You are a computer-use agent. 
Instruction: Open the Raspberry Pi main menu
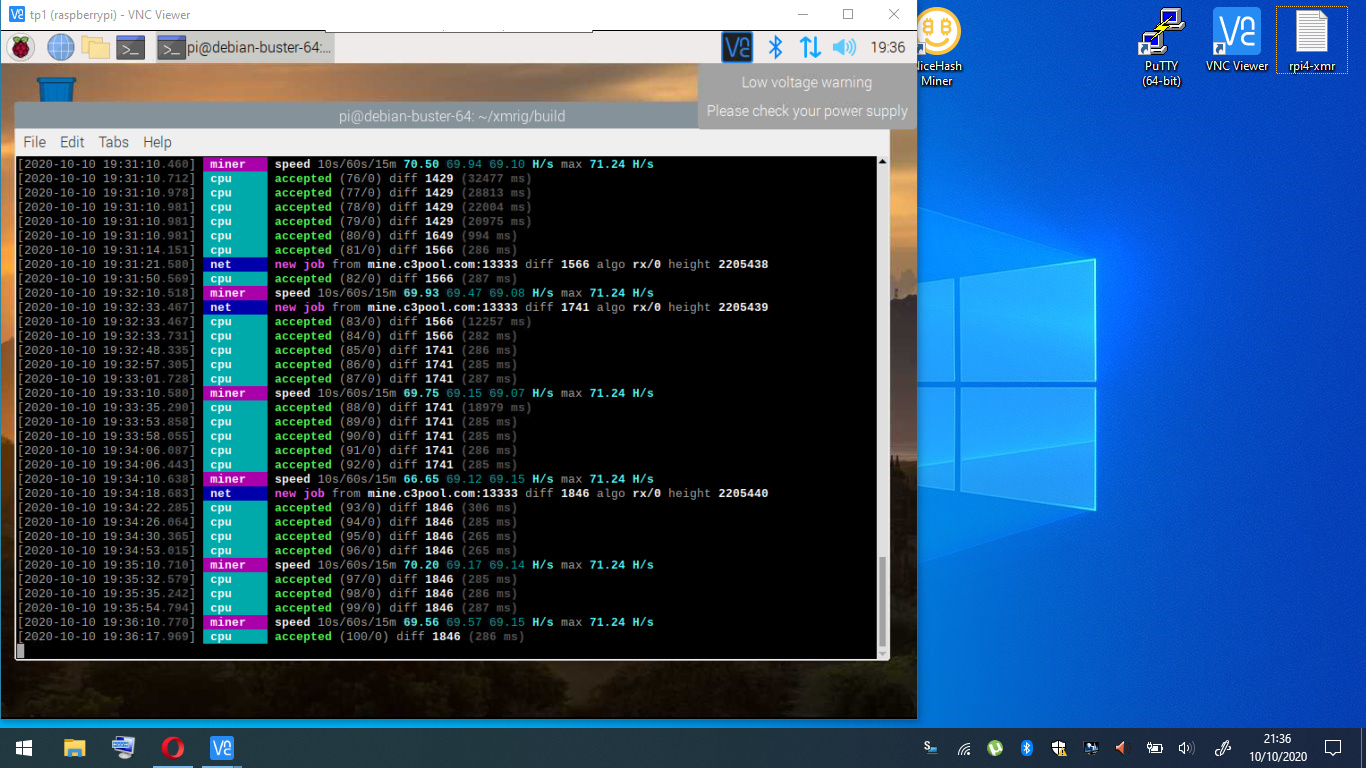(20, 47)
